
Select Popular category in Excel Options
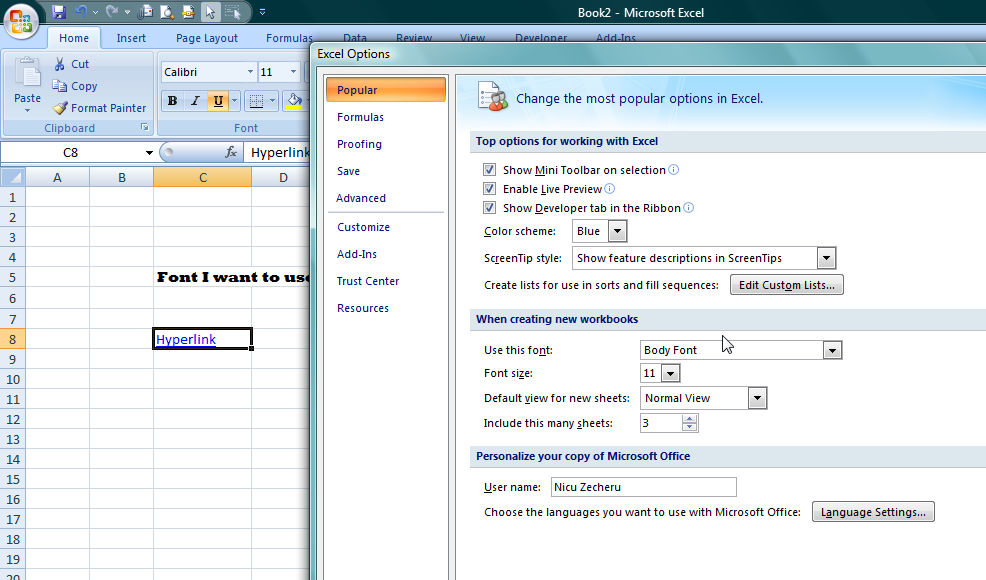(386, 90)
